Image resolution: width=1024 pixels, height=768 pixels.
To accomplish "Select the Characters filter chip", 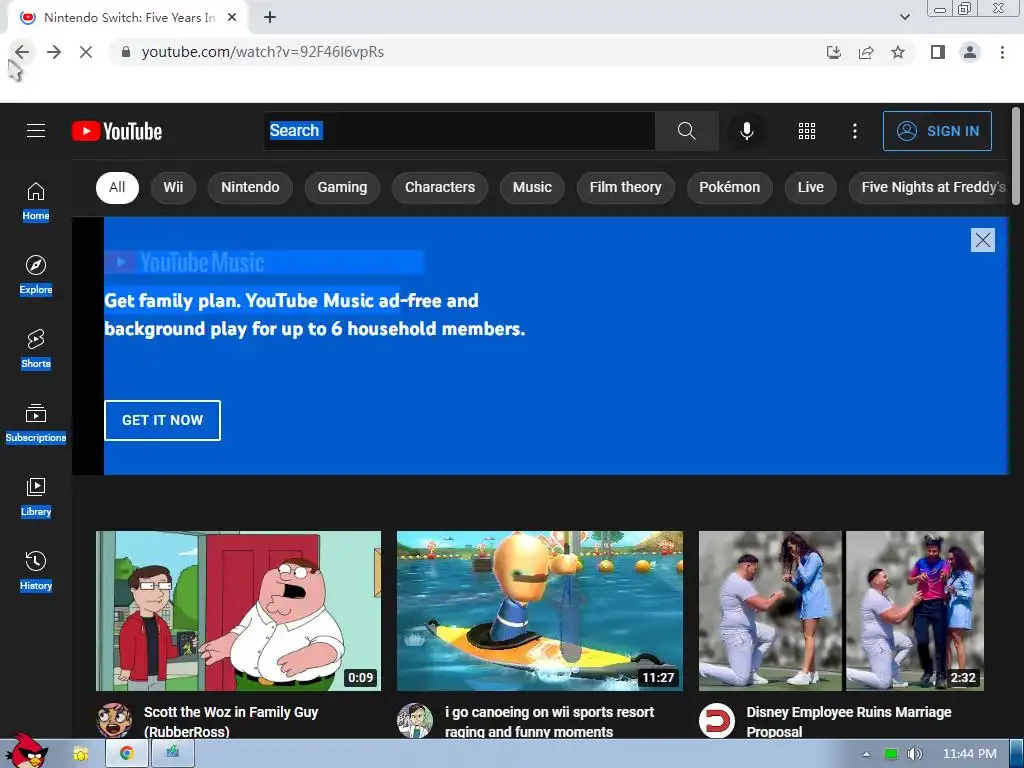I will tap(440, 187).
